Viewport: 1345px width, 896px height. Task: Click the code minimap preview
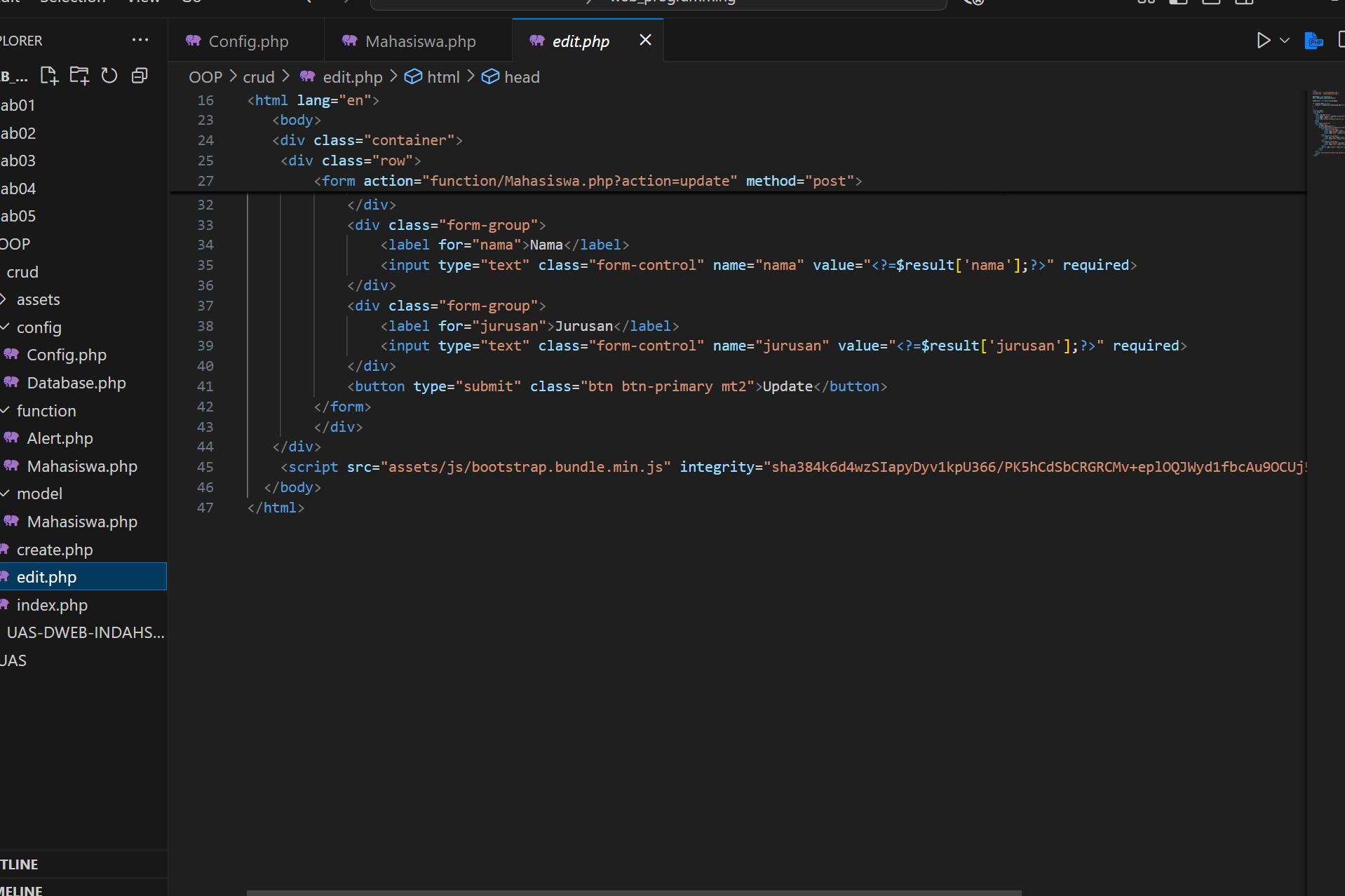tap(1327, 123)
